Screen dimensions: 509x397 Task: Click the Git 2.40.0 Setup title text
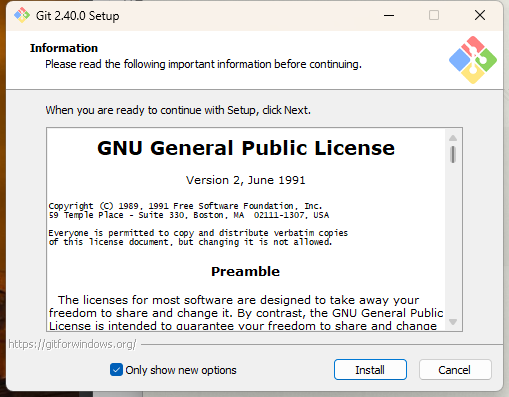(78, 16)
